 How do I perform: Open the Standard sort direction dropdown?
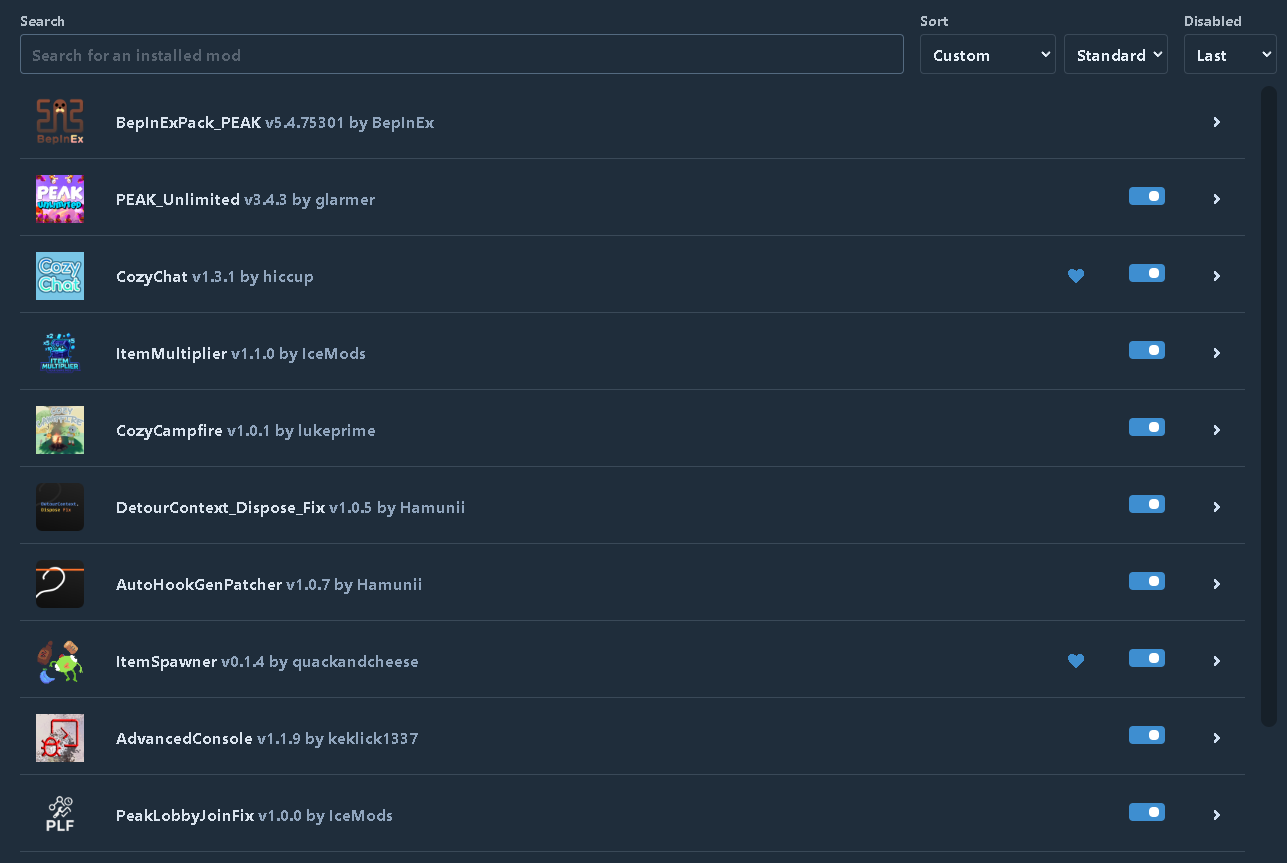1116,55
